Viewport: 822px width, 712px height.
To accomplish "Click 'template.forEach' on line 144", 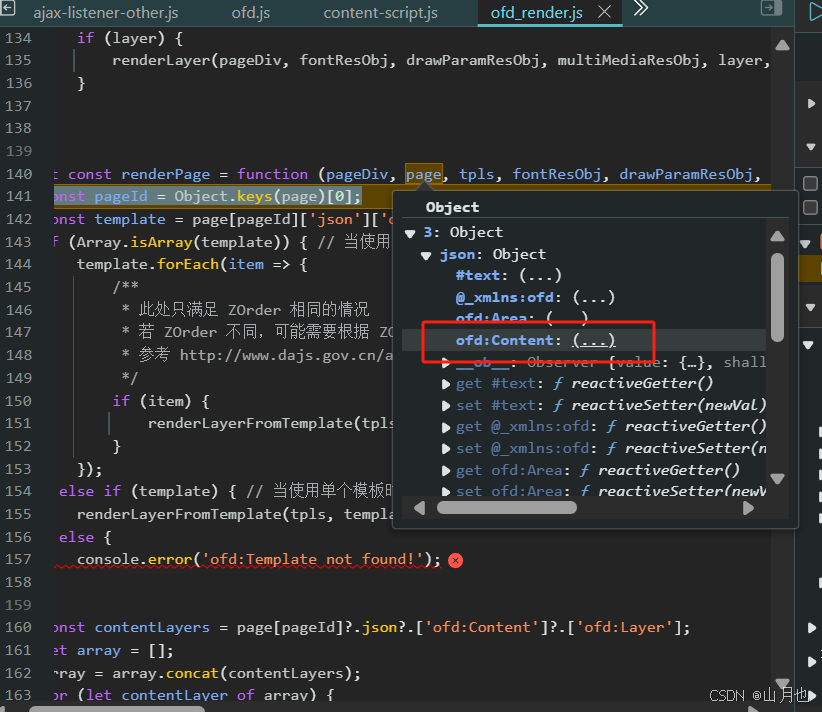I will 148,264.
